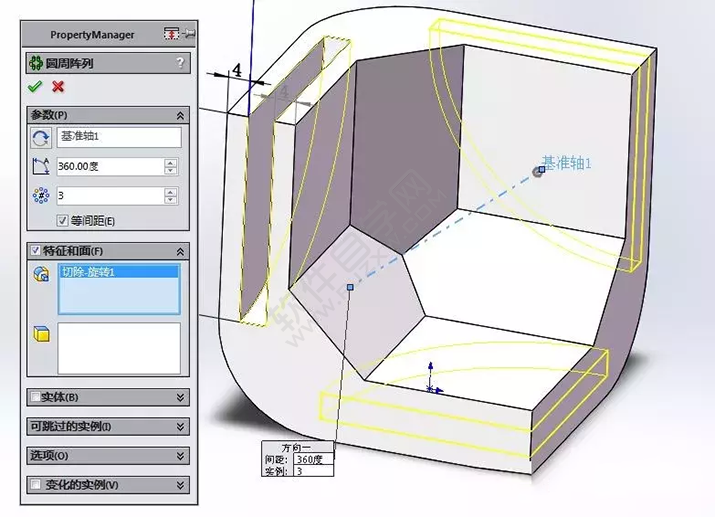Increase the angle with up spinner arrow
The width and height of the screenshot is (715, 517).
coord(171,162)
